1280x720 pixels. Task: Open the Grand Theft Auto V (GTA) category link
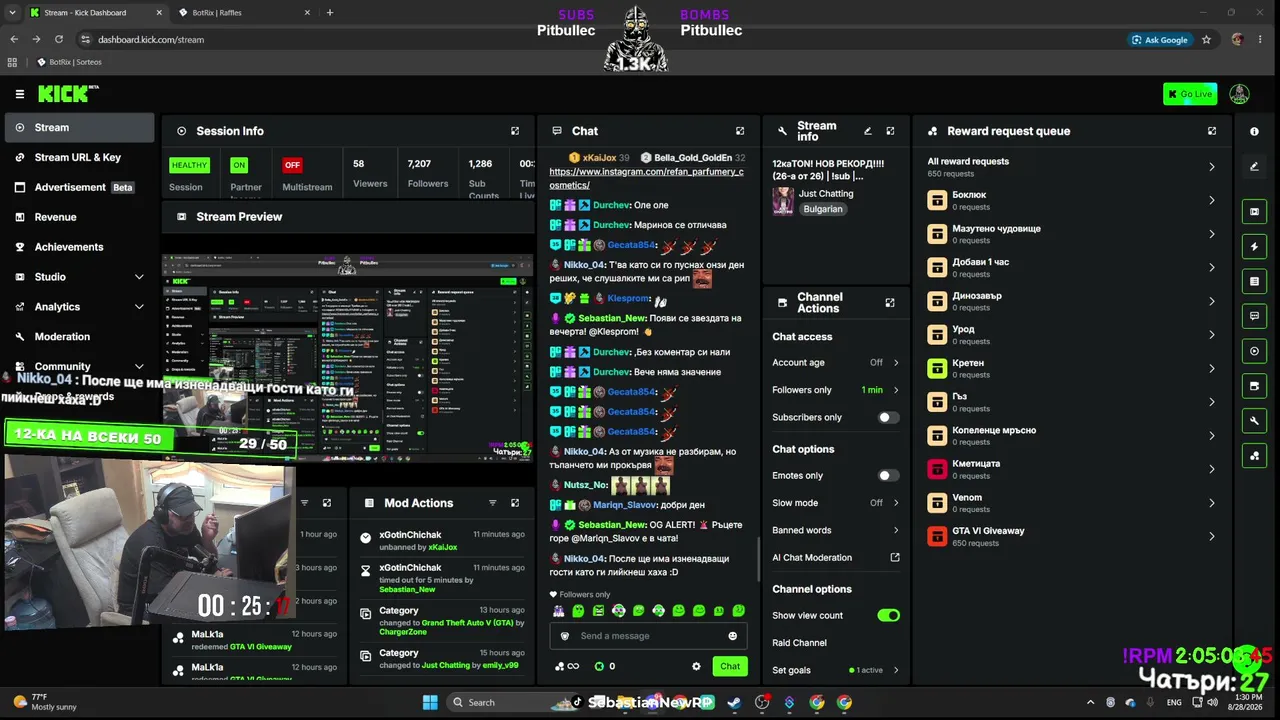pyautogui.click(x=467, y=623)
